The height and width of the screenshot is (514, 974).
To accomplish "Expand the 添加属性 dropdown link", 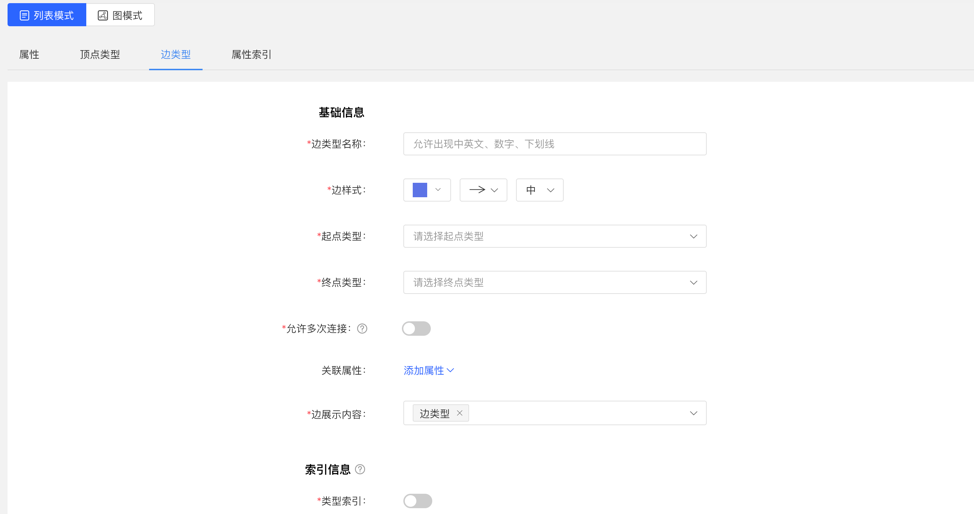I will click(429, 371).
